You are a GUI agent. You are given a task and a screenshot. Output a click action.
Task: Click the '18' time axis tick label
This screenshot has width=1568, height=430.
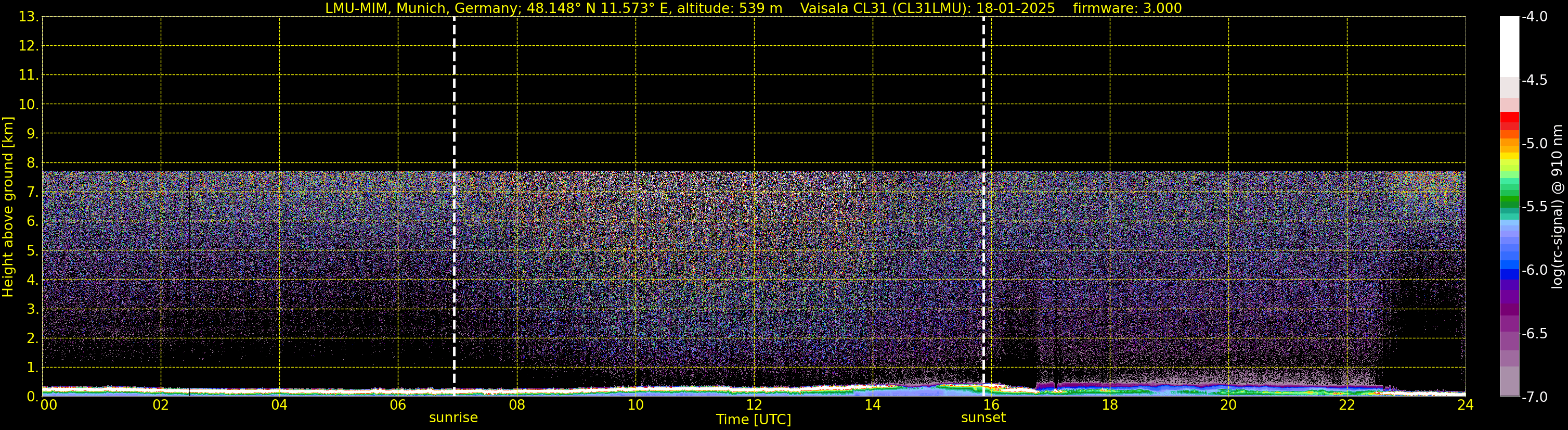coord(1110,405)
